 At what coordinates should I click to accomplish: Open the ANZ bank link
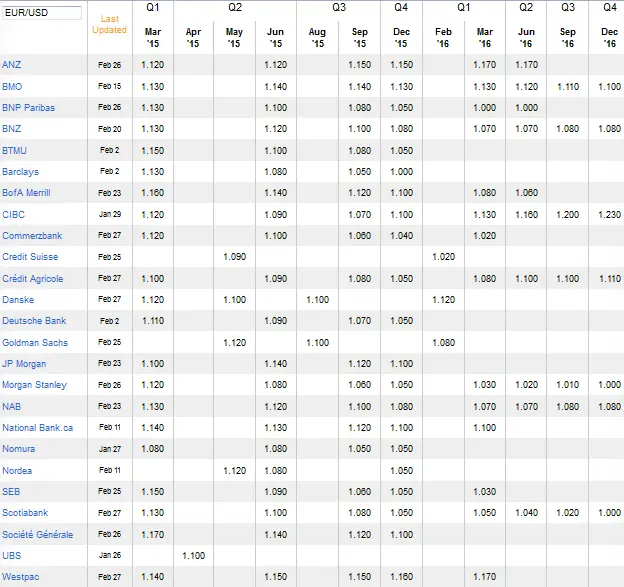(x=12, y=64)
